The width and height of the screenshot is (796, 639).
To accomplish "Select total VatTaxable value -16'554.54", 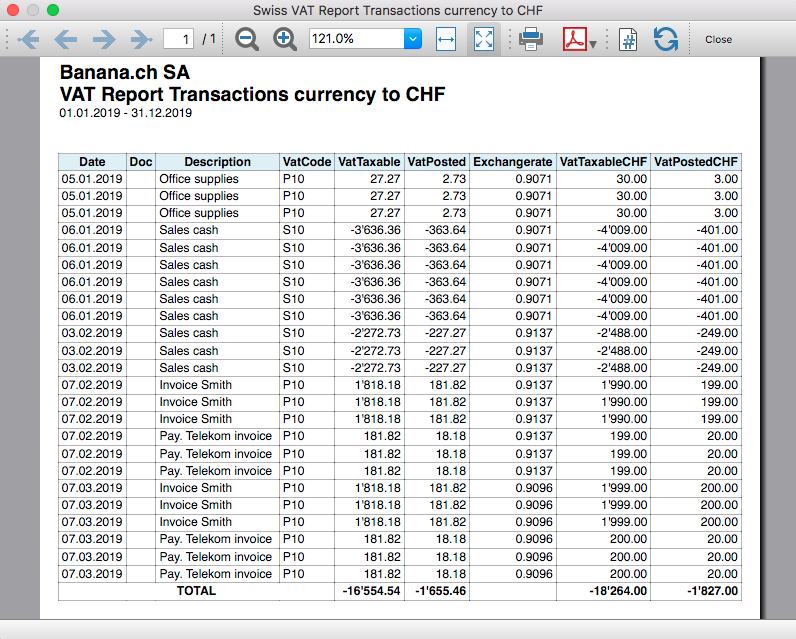I will pos(371,591).
